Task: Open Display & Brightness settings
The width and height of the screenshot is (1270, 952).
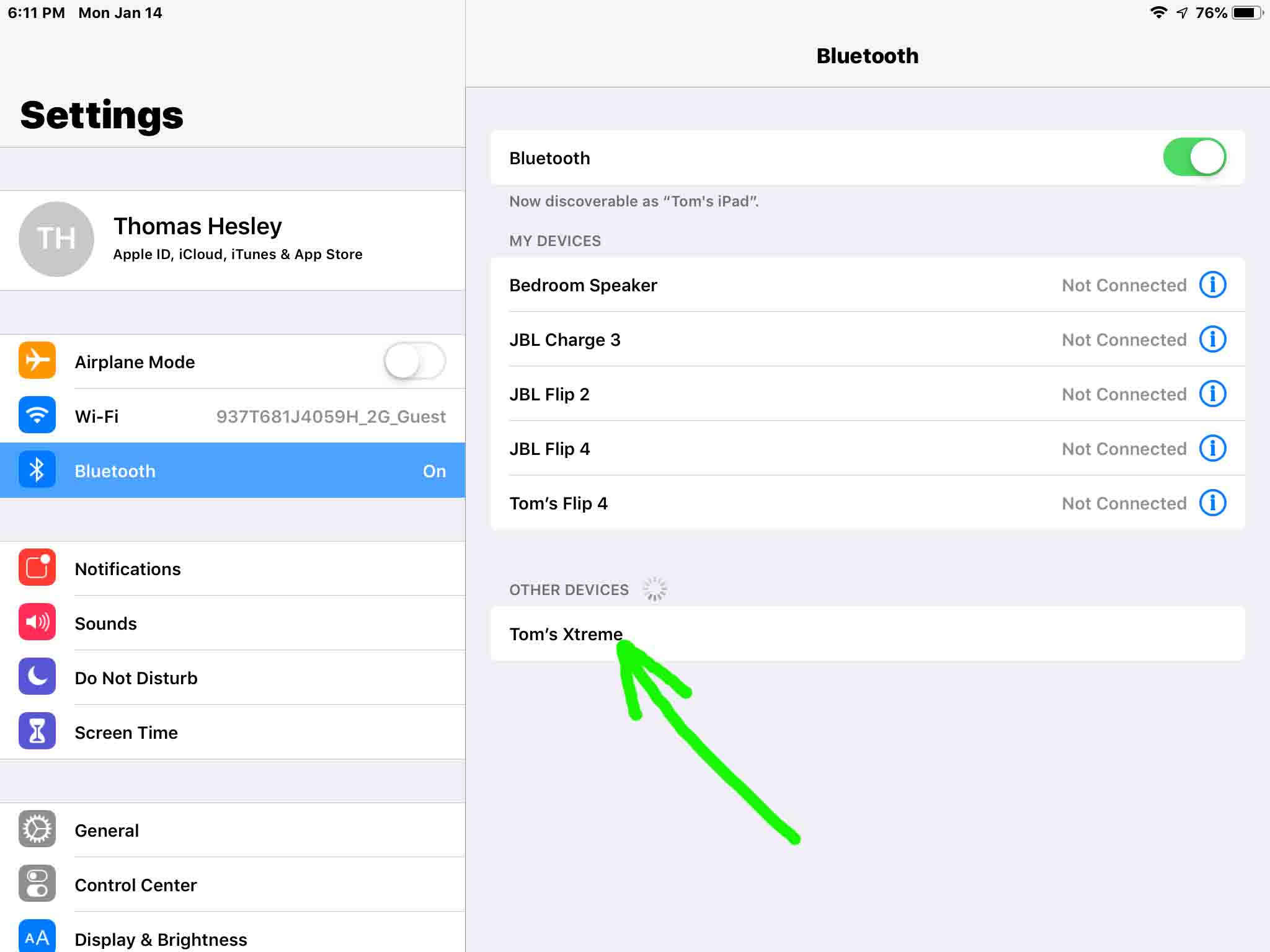Action: click(233, 932)
